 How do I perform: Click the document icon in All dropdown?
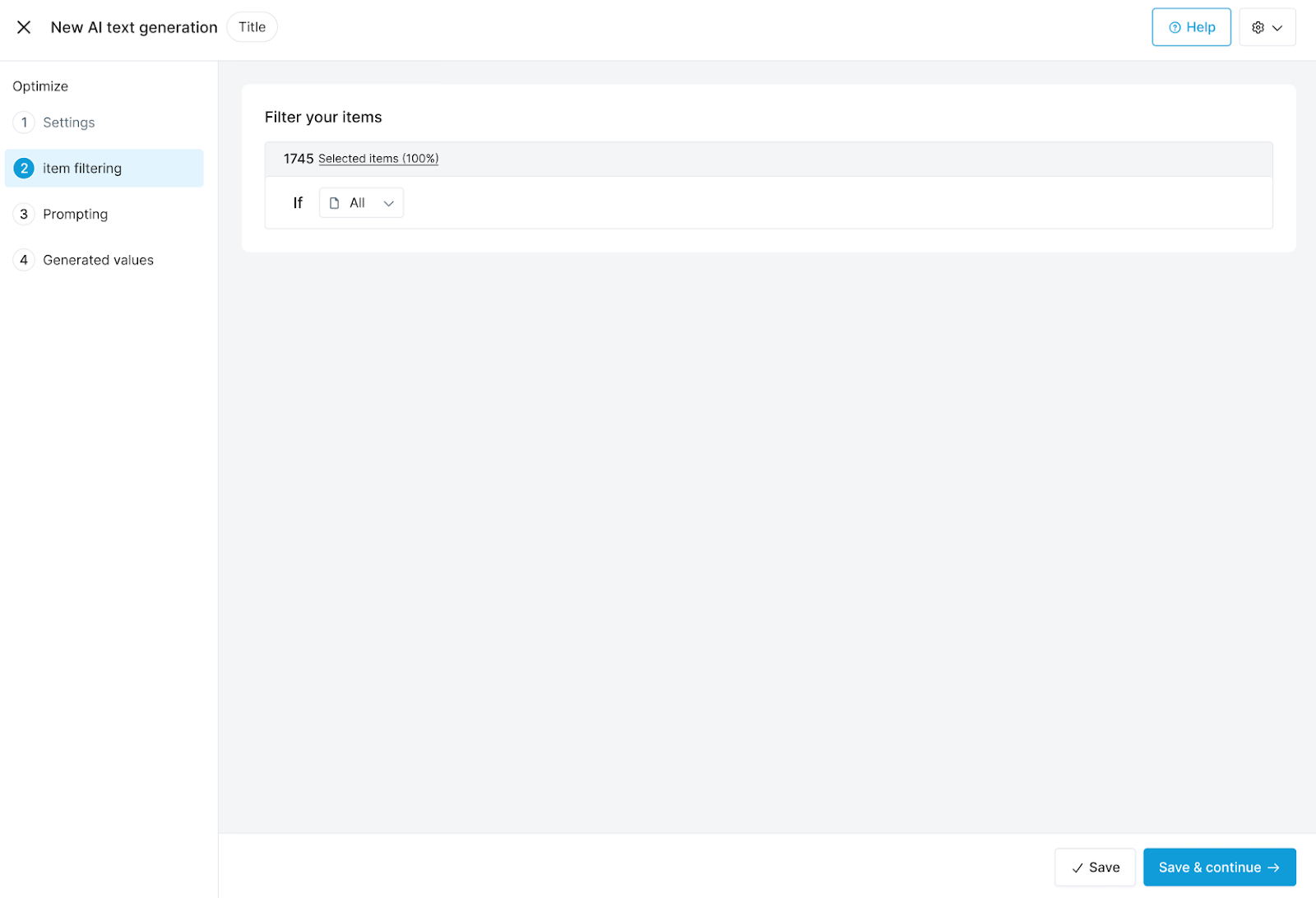tap(335, 203)
